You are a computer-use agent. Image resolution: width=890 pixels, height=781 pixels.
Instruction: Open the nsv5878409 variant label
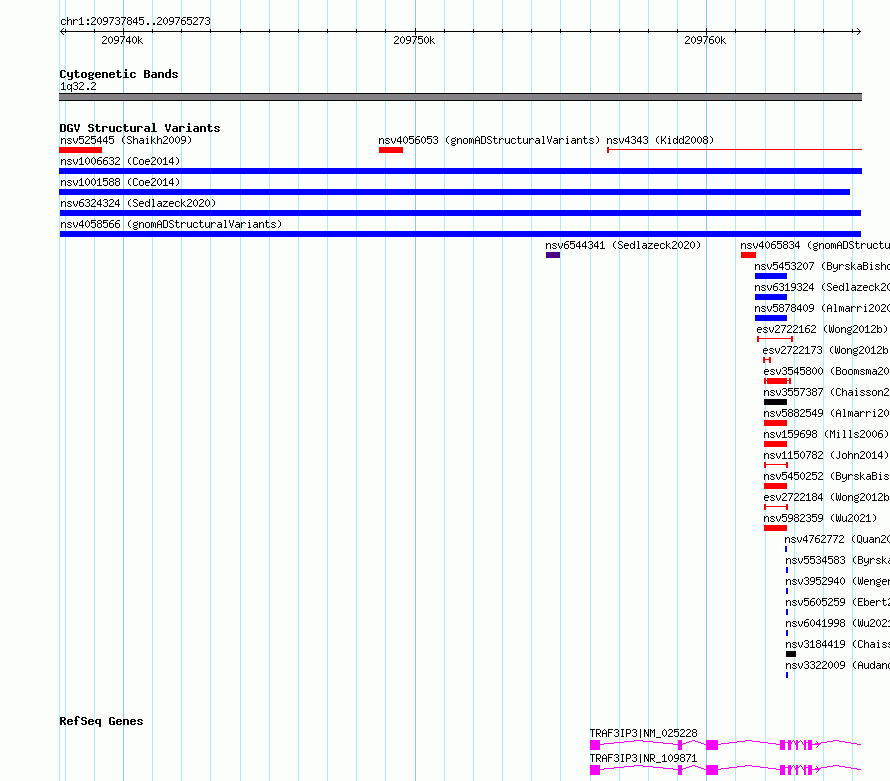point(822,308)
